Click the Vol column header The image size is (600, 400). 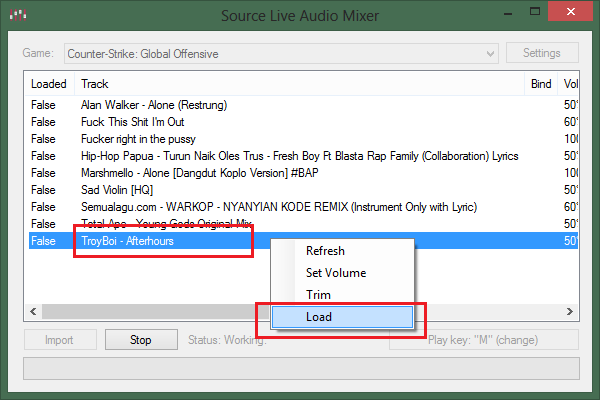pos(570,84)
